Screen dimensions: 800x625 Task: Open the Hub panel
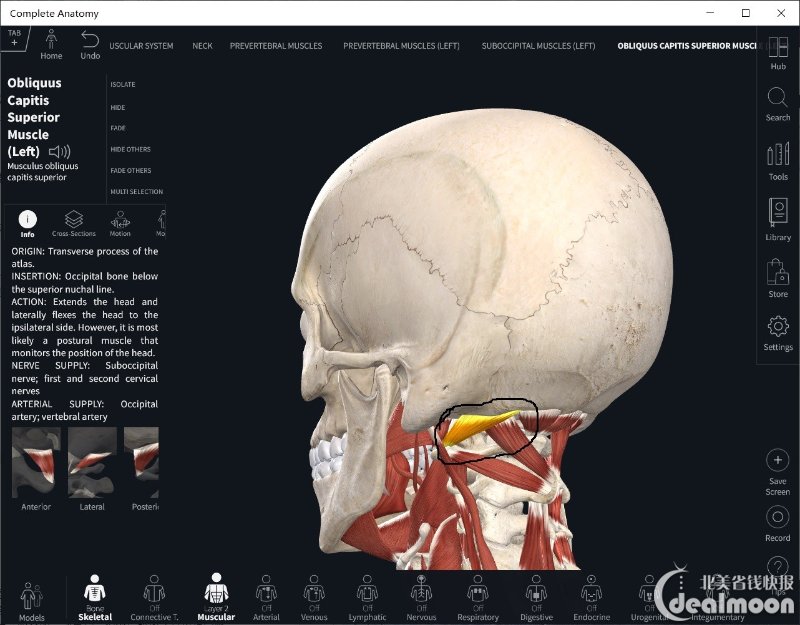point(778,53)
